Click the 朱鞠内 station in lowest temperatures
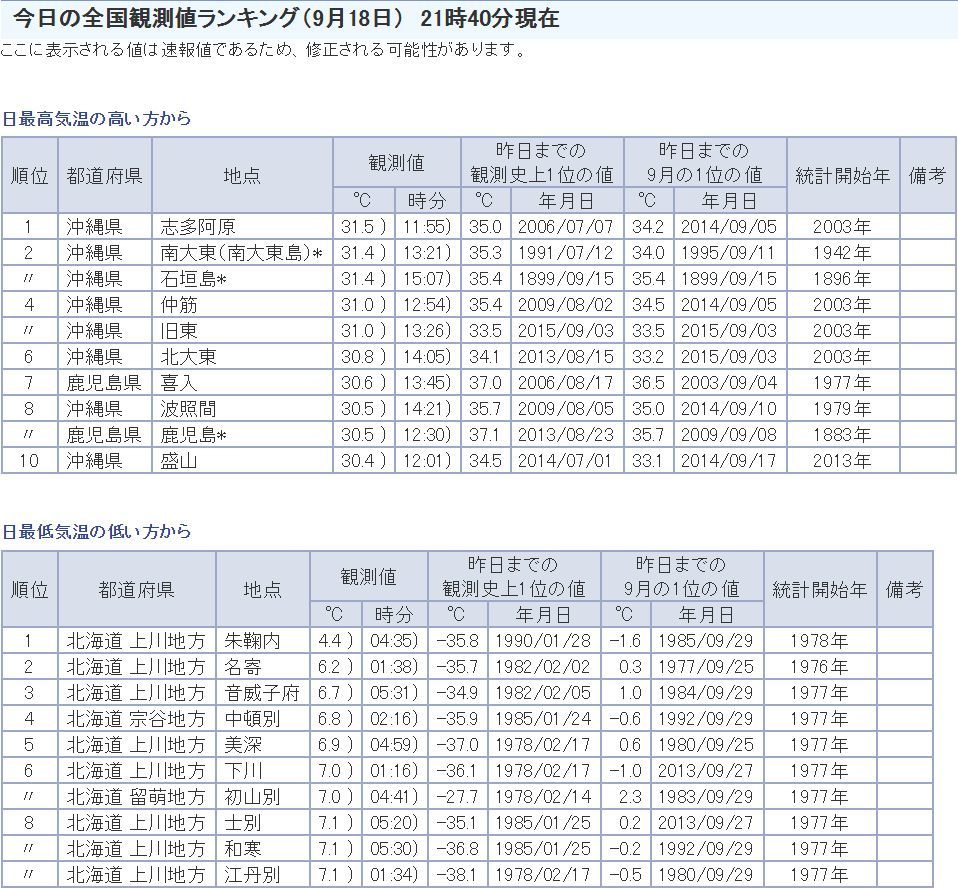958x888 pixels. 252,641
